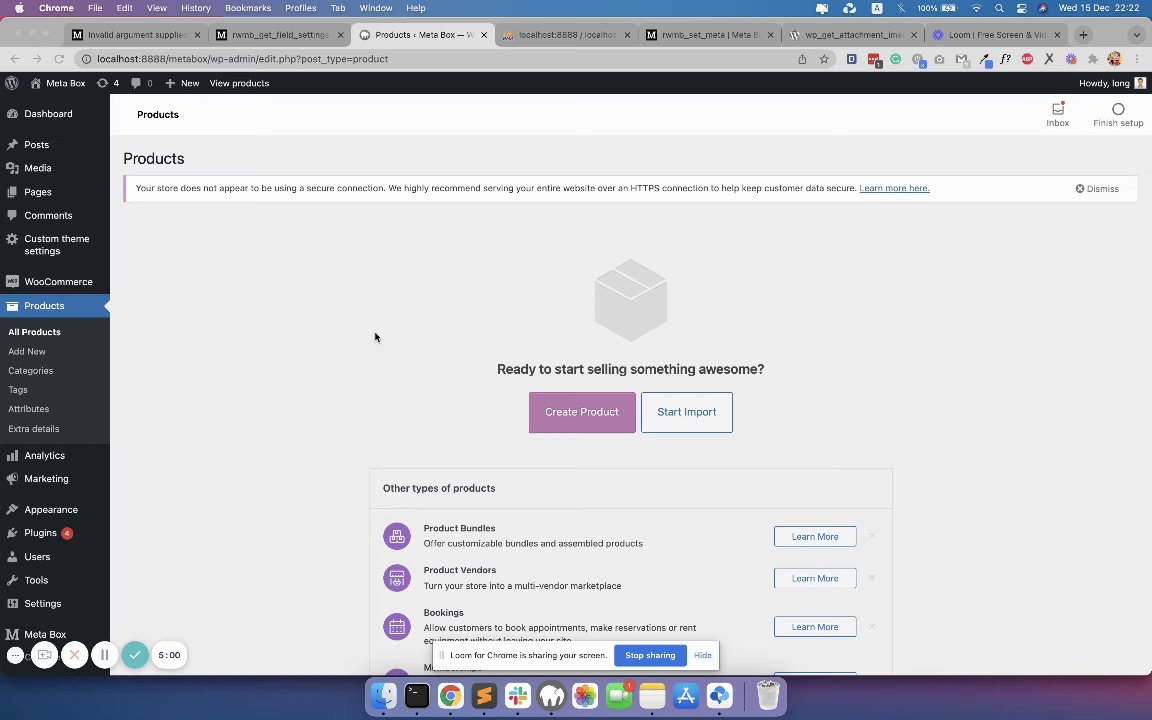Viewport: 1152px width, 720px height.
Task: Click the Bookings calendar icon
Action: [397, 627]
